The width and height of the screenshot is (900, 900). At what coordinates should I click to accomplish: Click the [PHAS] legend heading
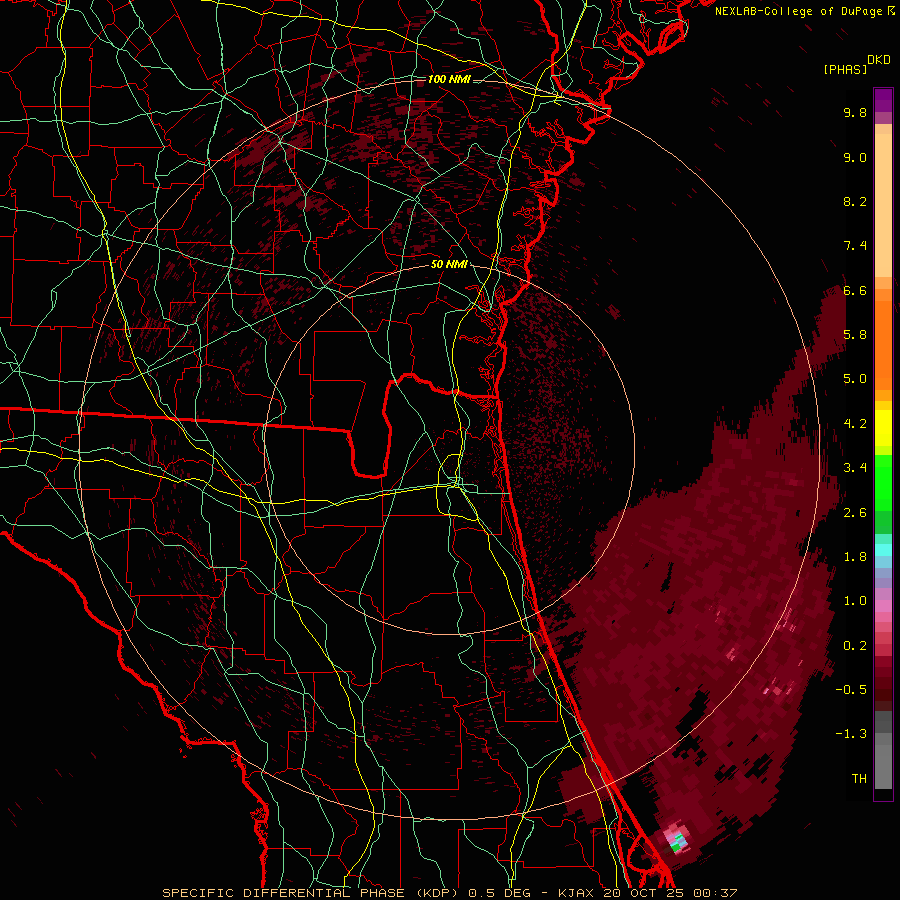point(845,69)
